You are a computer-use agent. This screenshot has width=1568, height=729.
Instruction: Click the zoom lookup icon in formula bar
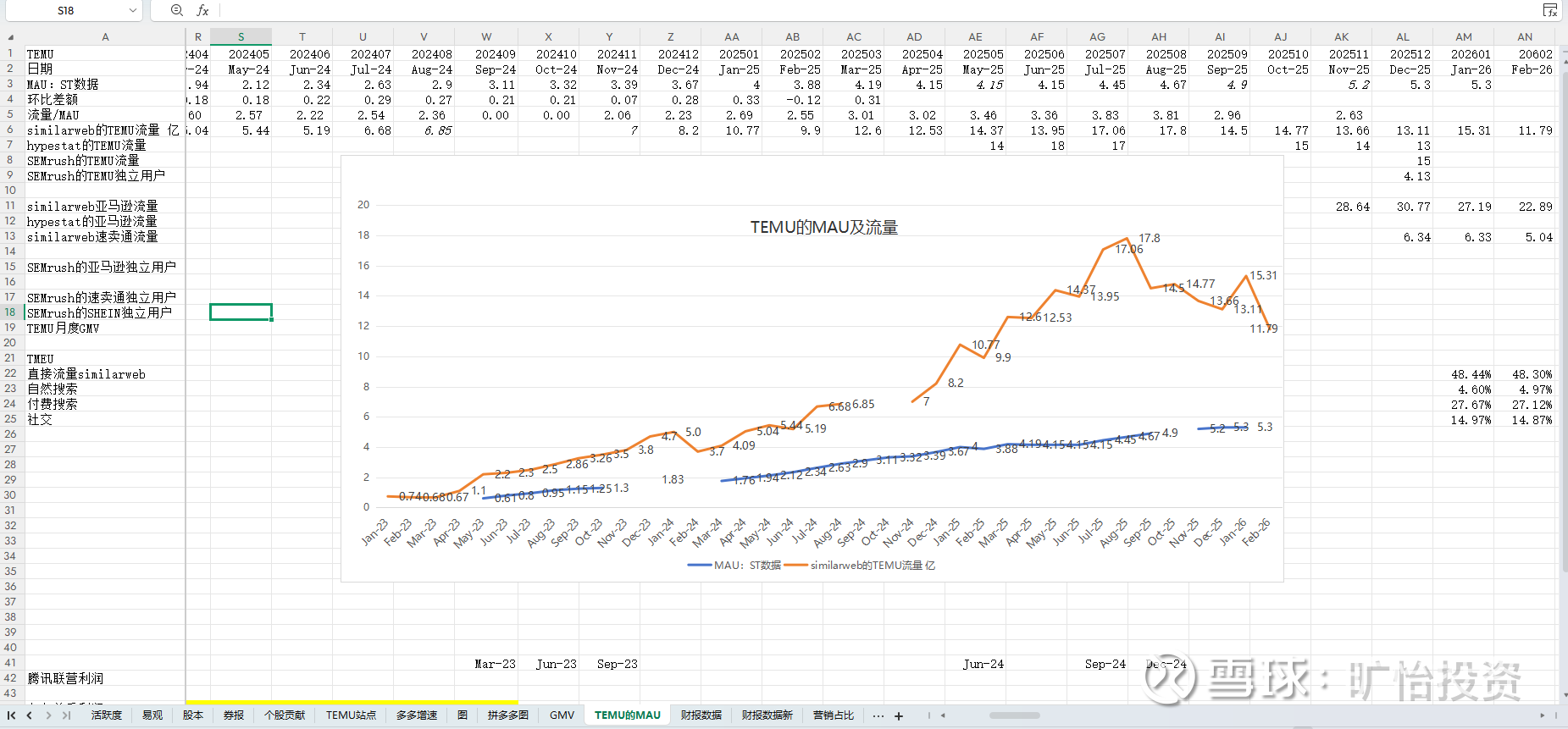point(176,10)
